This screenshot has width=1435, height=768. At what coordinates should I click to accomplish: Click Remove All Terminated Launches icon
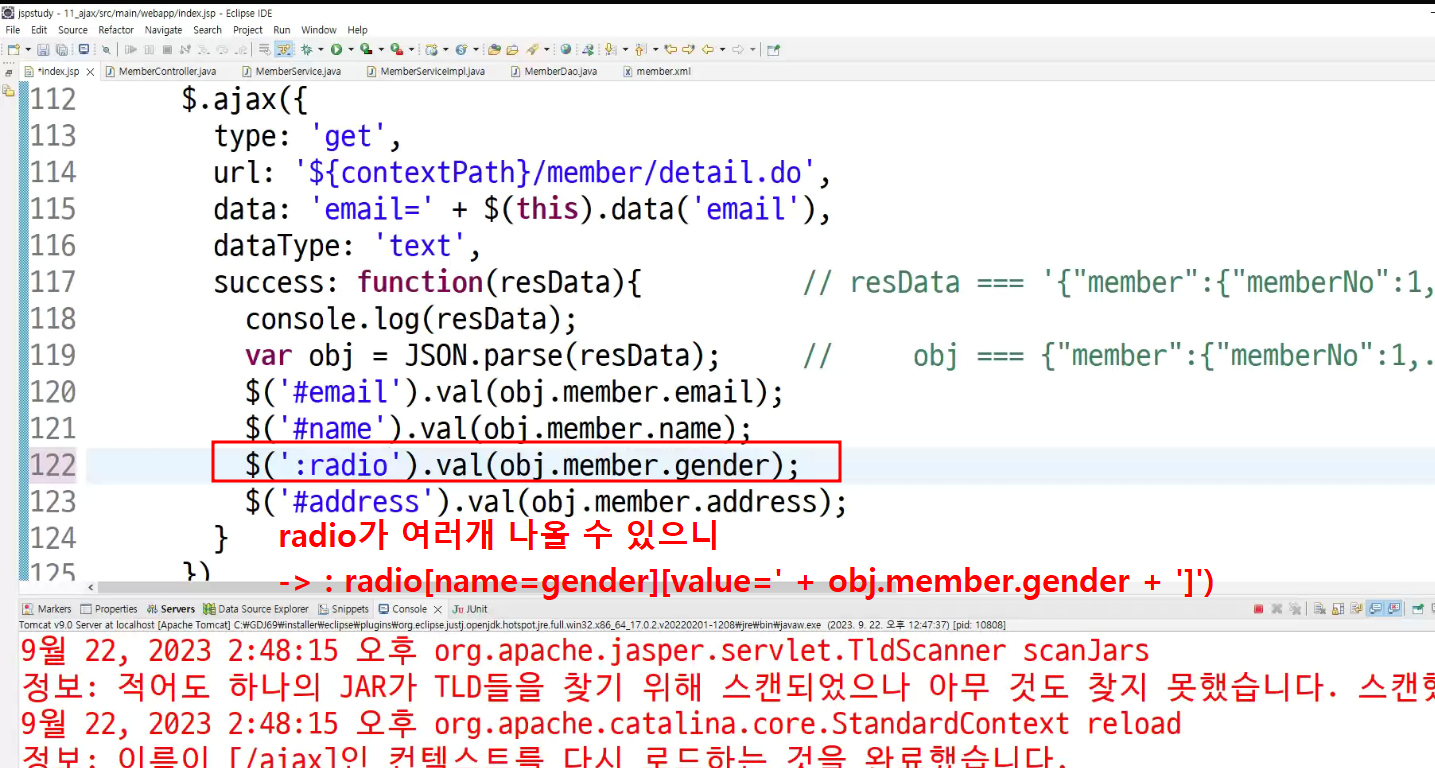[1295, 609]
